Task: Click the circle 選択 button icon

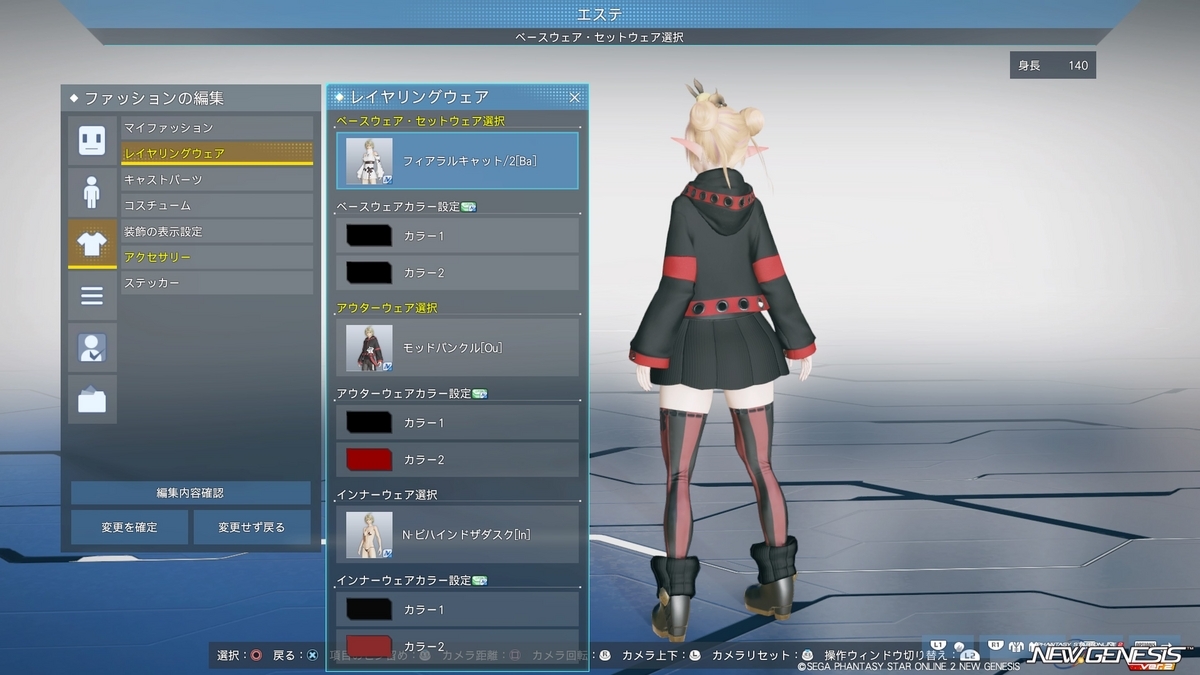Action: (x=256, y=656)
